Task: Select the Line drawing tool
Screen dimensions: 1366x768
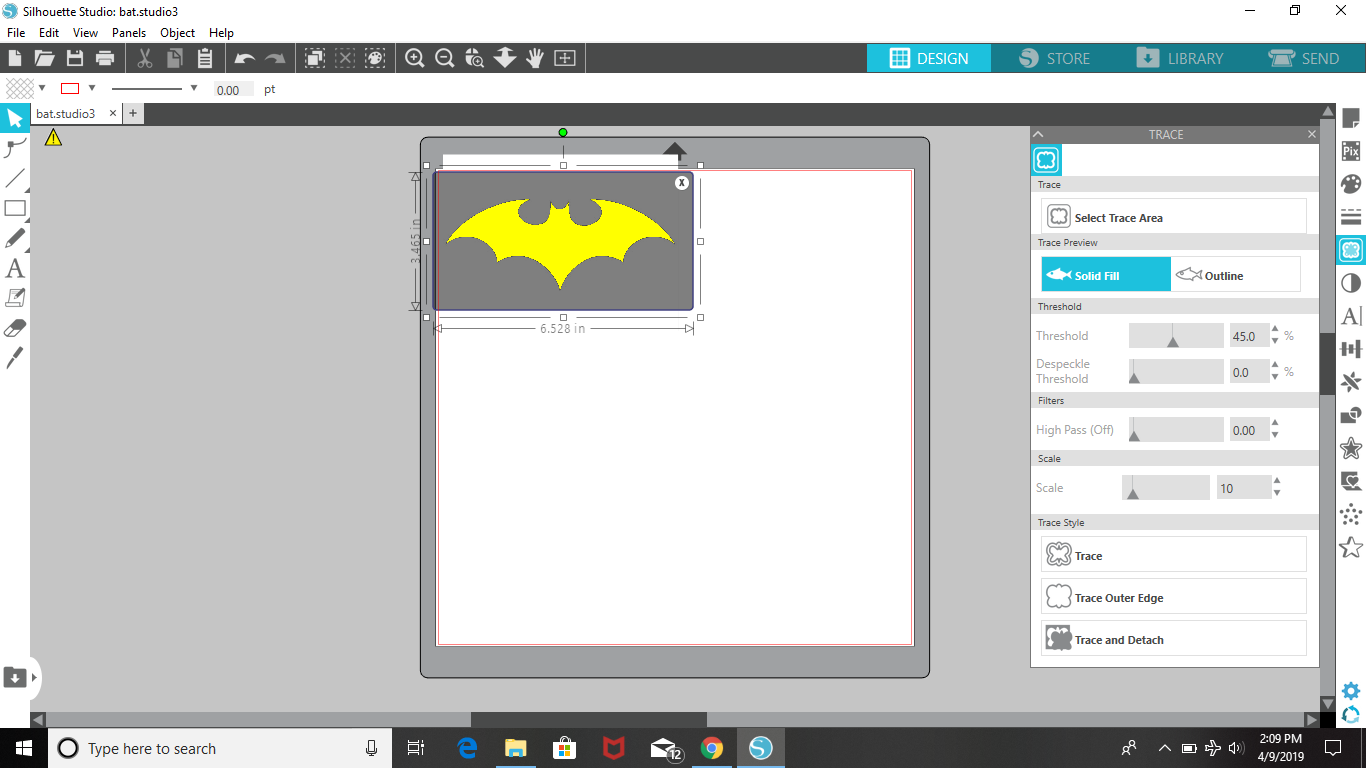Action: [x=15, y=179]
